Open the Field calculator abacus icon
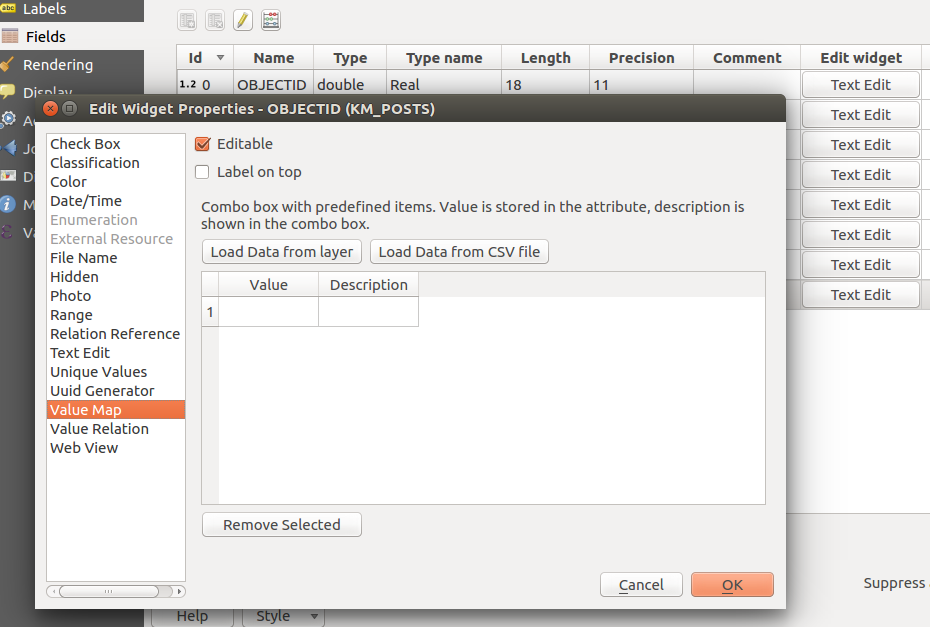This screenshot has height=627, width=930. click(271, 20)
